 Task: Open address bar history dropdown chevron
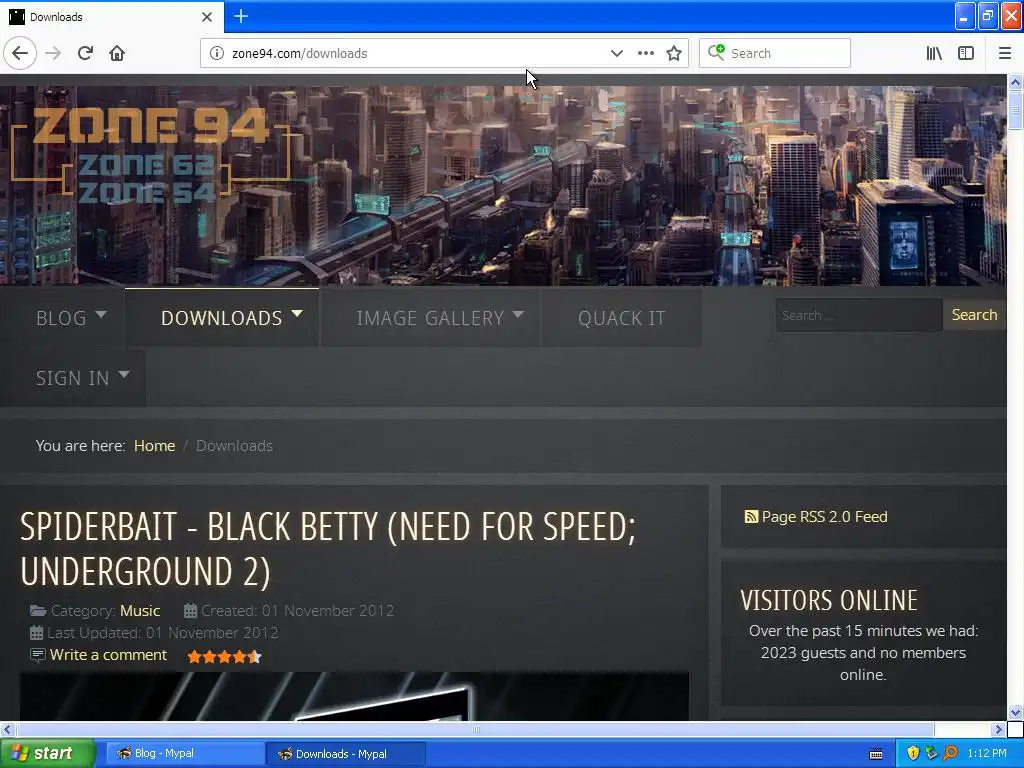(616, 54)
